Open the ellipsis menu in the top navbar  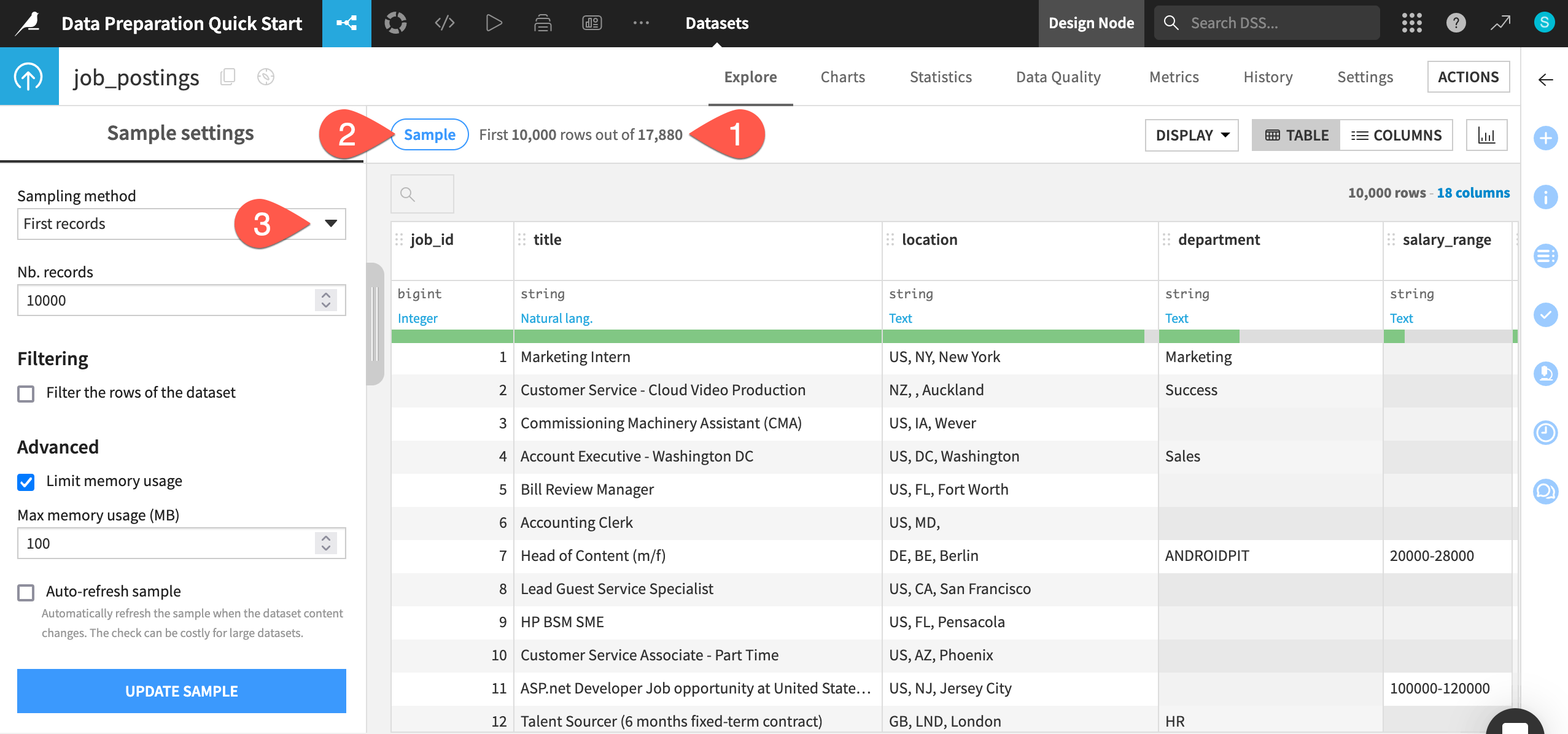641,23
